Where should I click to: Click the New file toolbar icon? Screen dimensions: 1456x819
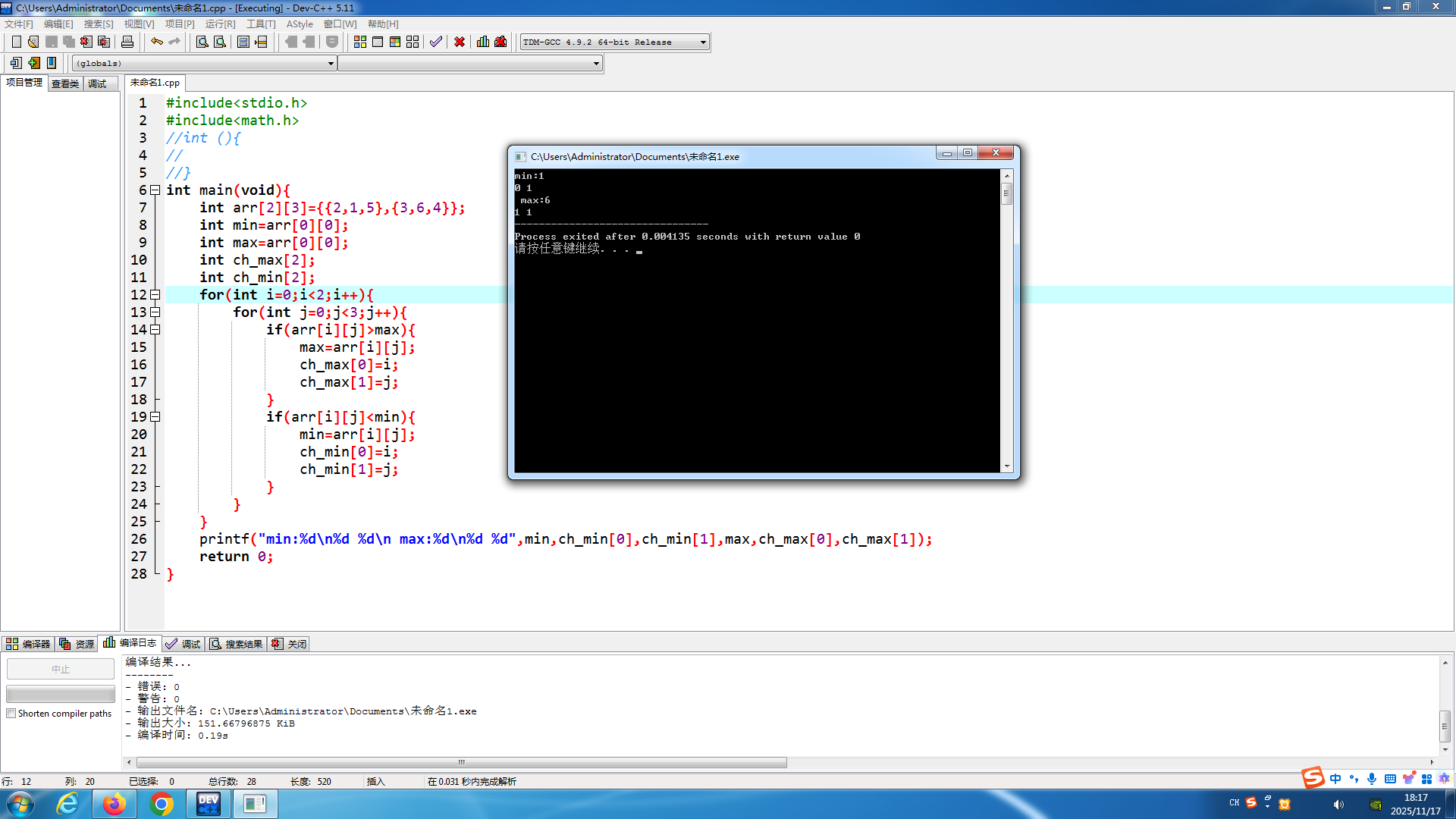tap(16, 42)
